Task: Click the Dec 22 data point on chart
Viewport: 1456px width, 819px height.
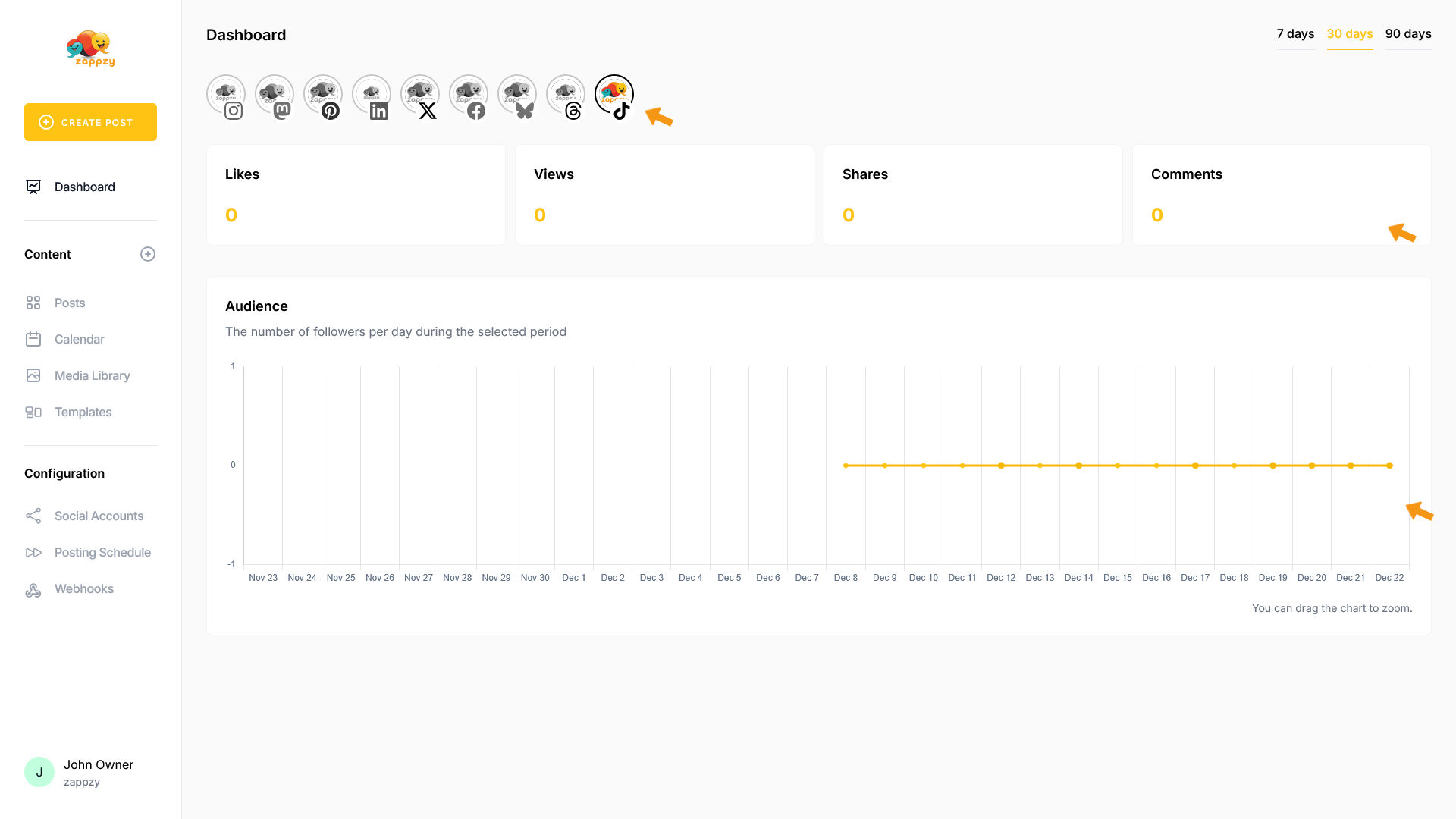Action: point(1389,466)
